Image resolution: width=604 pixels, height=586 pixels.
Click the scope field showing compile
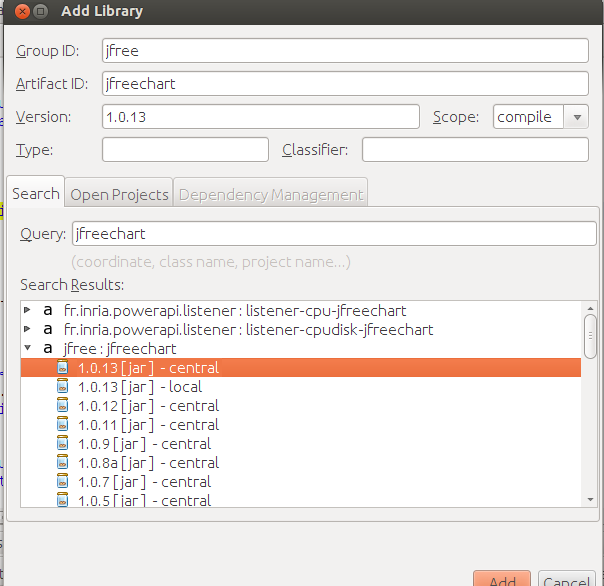point(528,117)
